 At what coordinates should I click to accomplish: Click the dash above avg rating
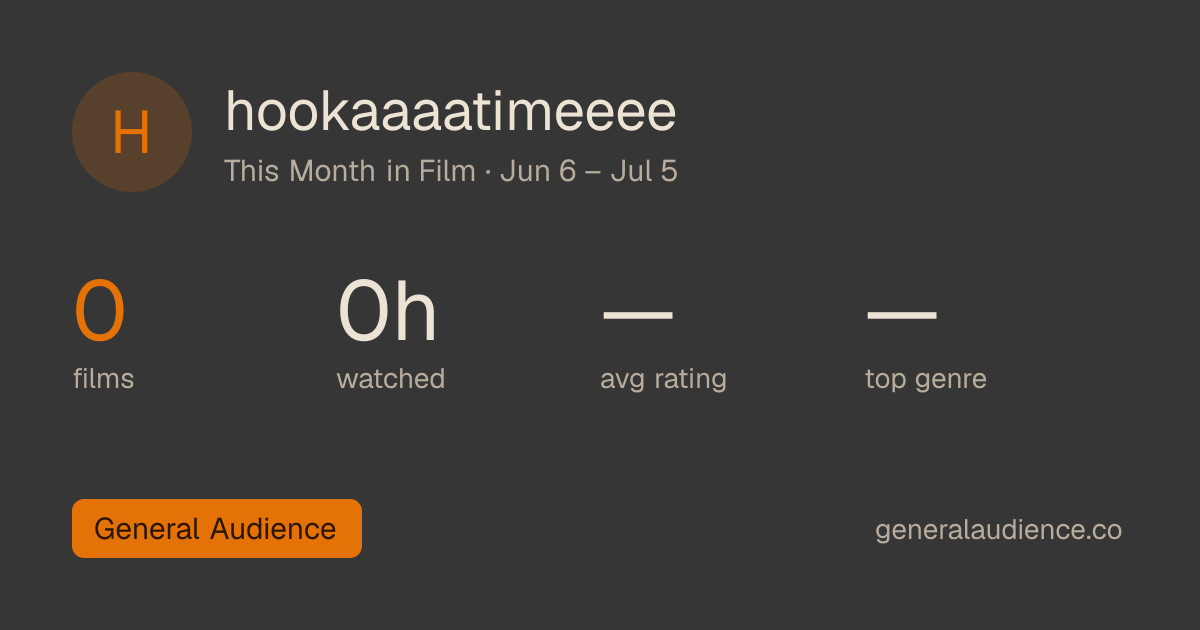[x=638, y=315]
